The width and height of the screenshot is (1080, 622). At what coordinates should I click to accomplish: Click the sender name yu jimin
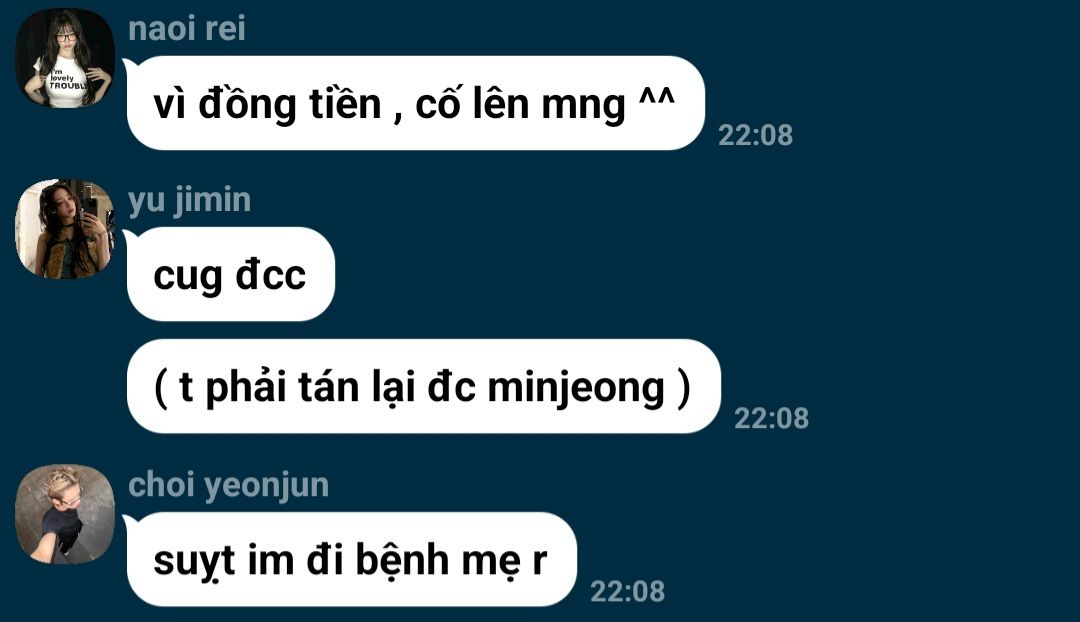click(x=189, y=200)
